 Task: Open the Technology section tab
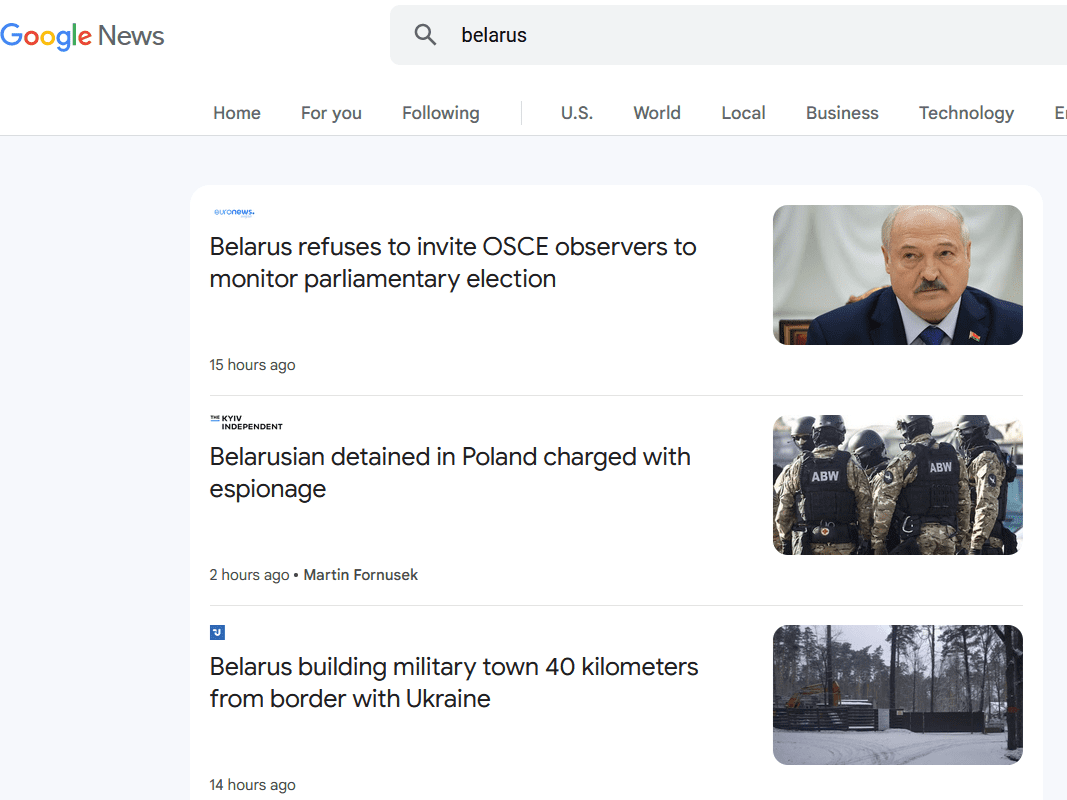pos(966,113)
